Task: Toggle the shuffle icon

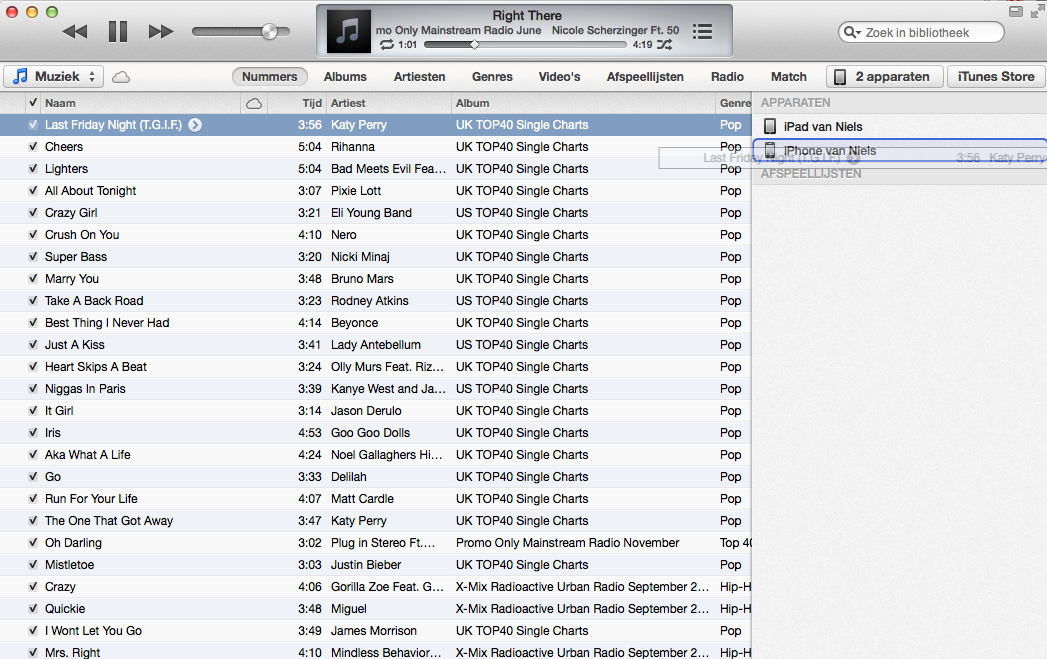Action: click(664, 45)
